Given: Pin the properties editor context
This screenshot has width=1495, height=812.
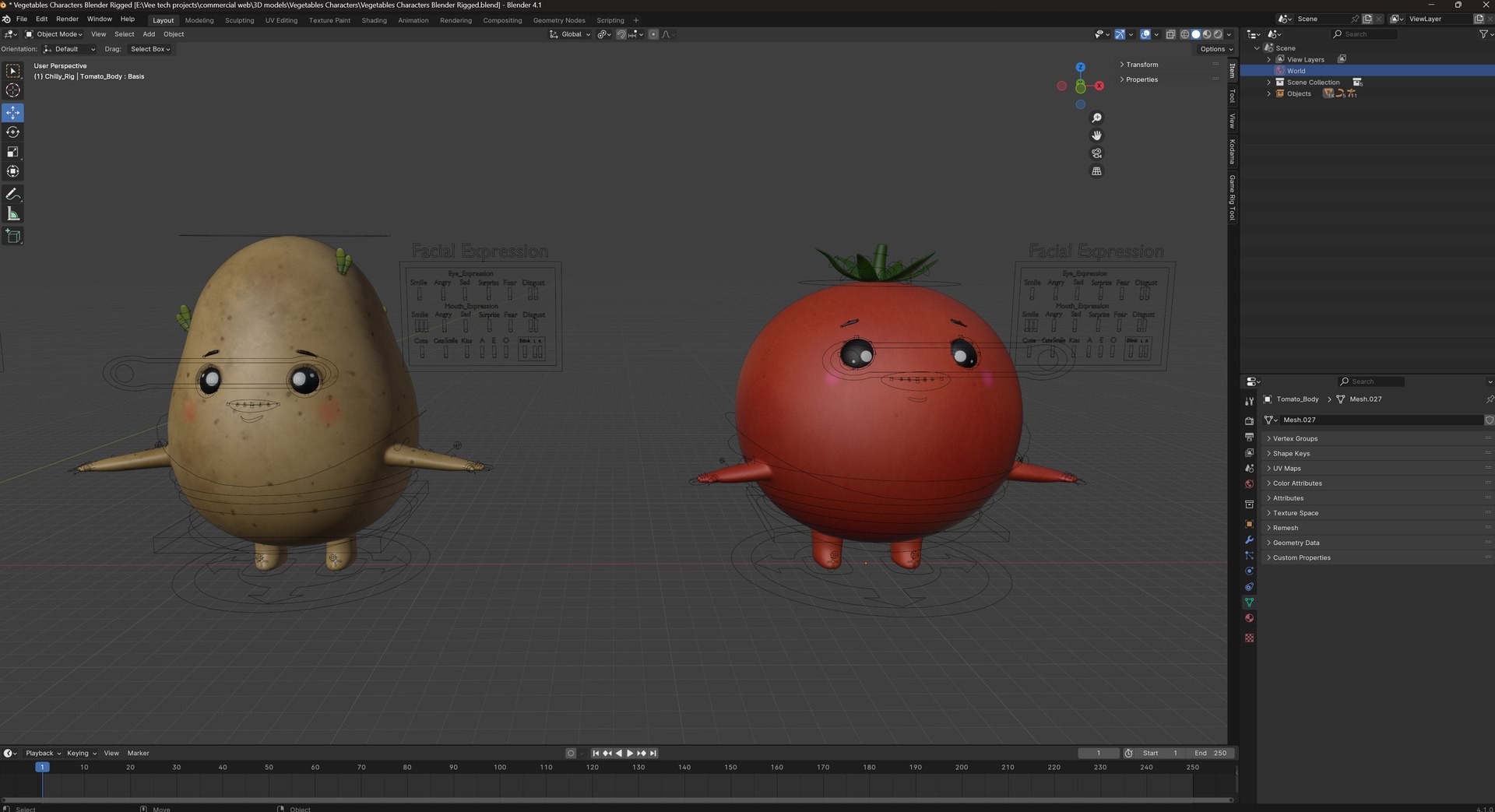Looking at the screenshot, I should (1489, 399).
